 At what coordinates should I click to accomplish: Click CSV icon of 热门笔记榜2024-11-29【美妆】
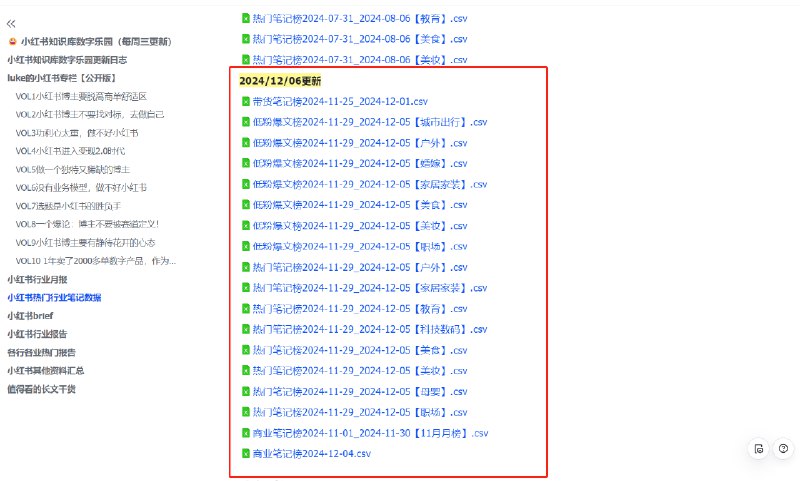[245, 371]
